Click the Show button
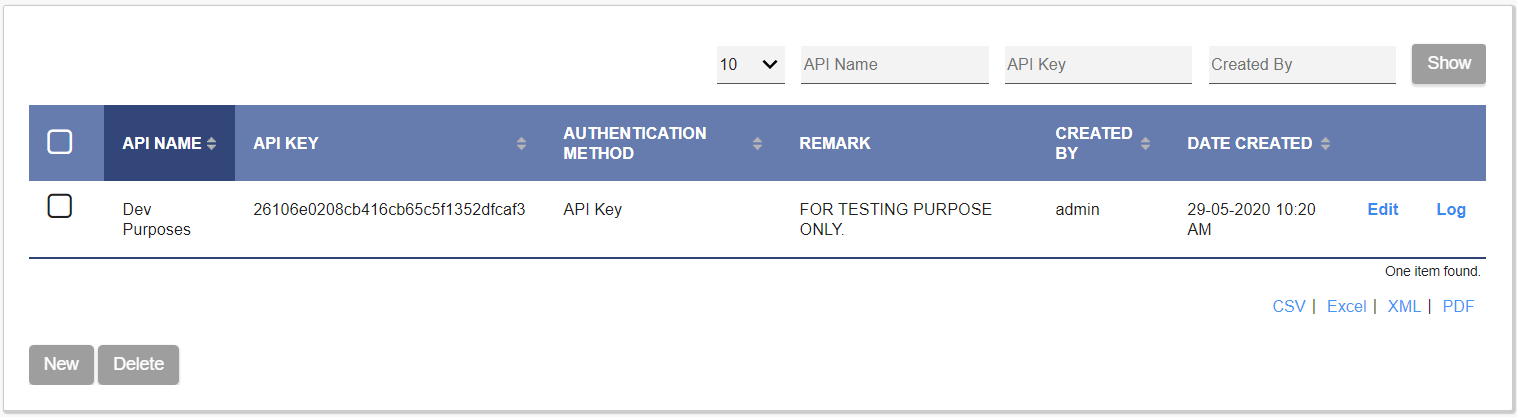The image size is (1517, 417). [1449, 63]
